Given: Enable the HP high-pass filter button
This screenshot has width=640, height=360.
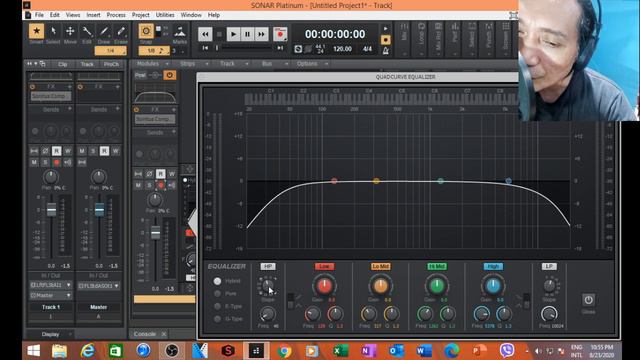Looking at the screenshot, I should tap(268, 267).
